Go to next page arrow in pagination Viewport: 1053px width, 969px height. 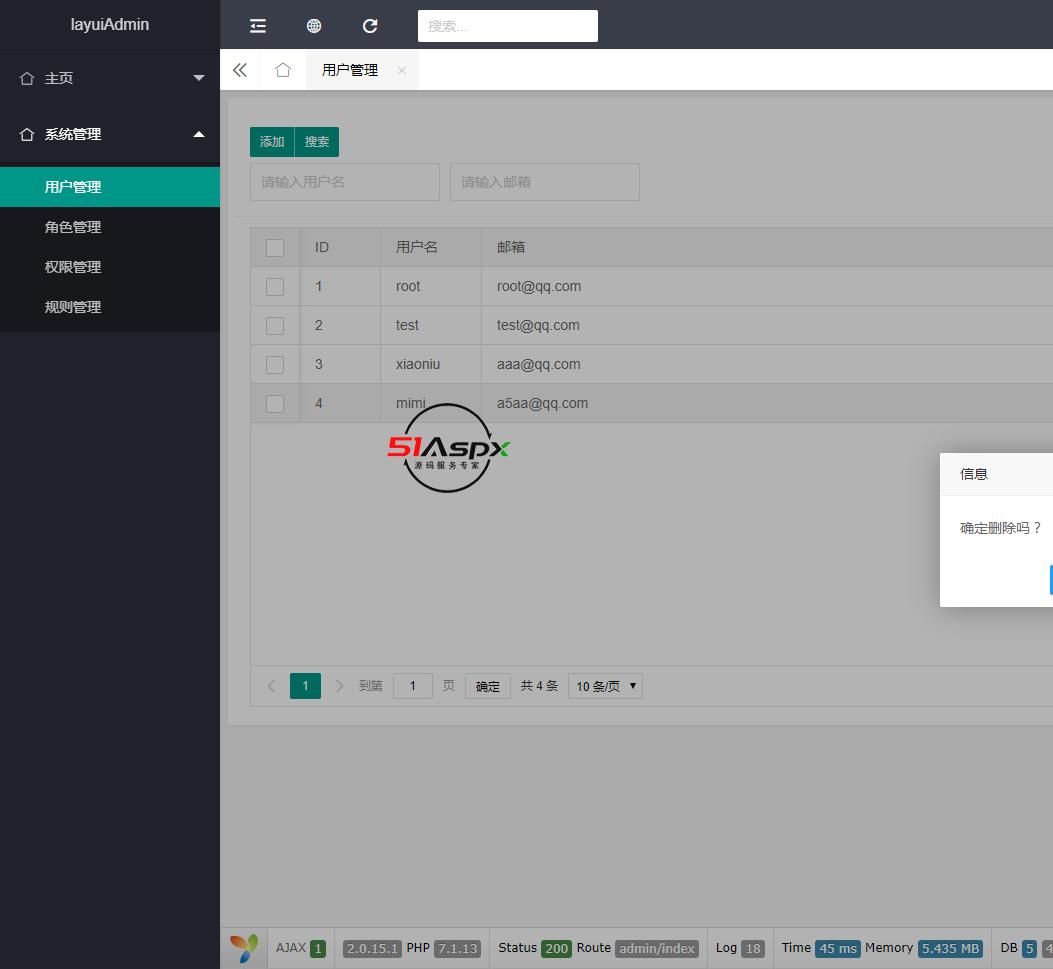pyautogui.click(x=339, y=686)
